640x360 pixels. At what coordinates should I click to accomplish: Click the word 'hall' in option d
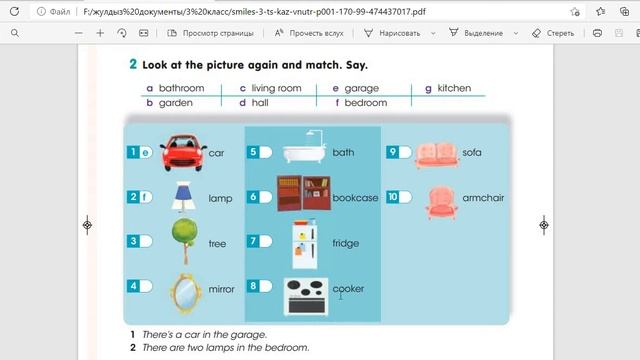(x=260, y=103)
